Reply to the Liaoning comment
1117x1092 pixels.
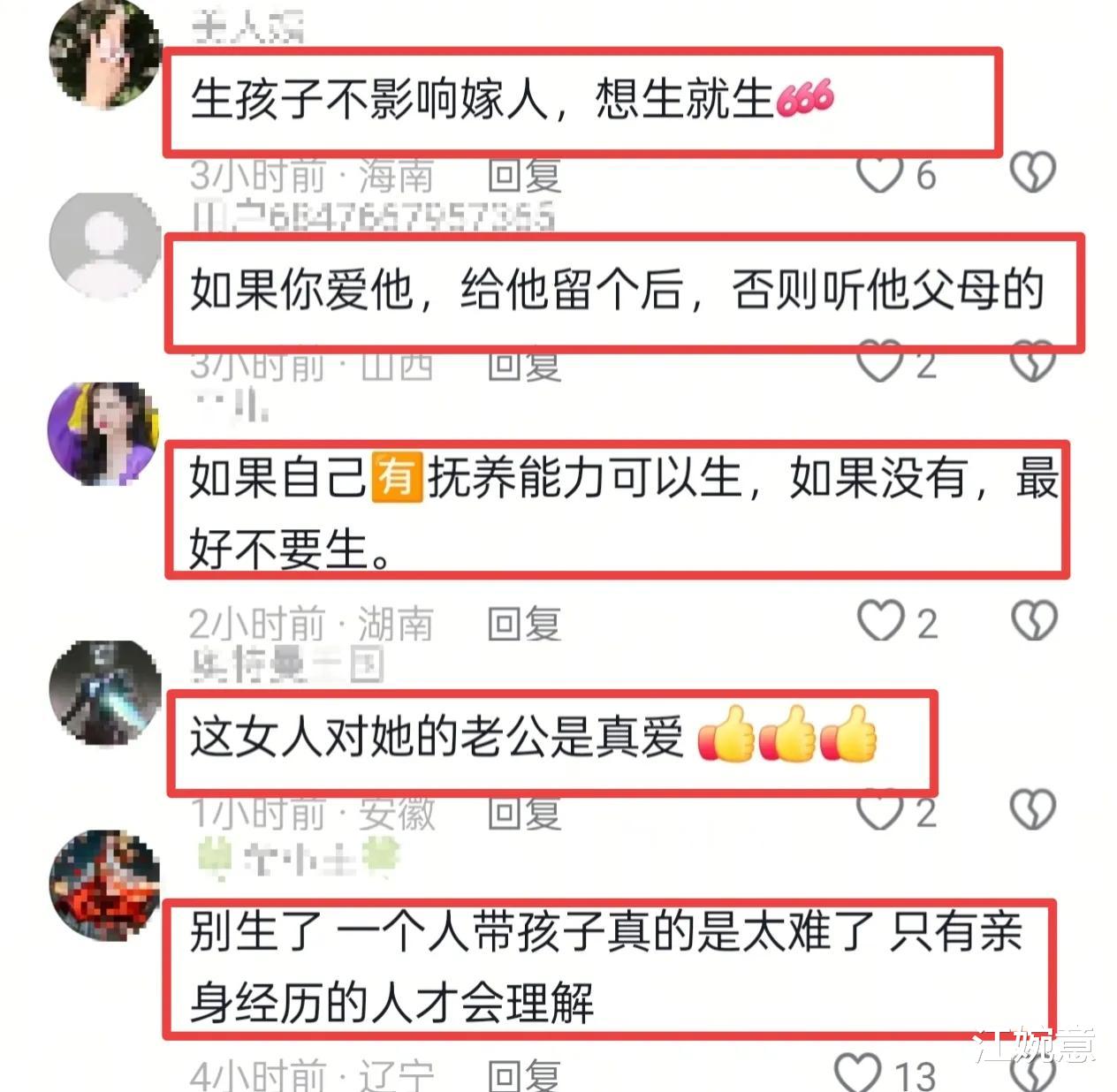tap(525, 1075)
